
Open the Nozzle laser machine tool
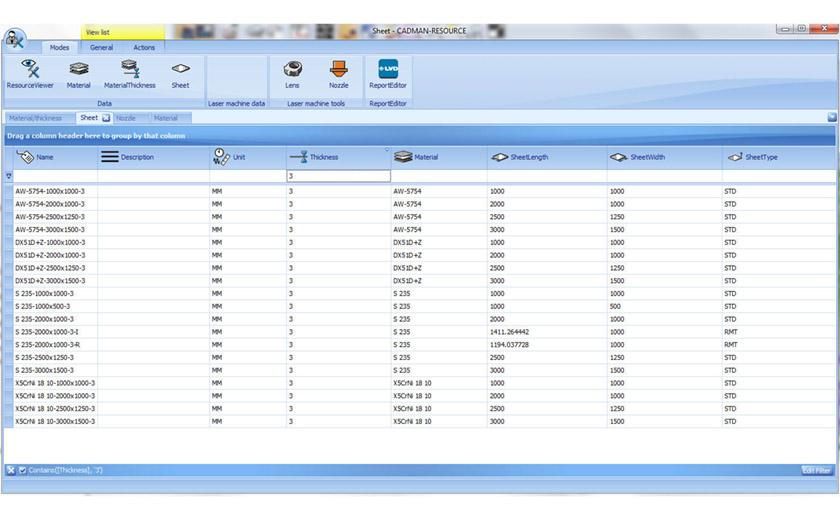tap(339, 73)
